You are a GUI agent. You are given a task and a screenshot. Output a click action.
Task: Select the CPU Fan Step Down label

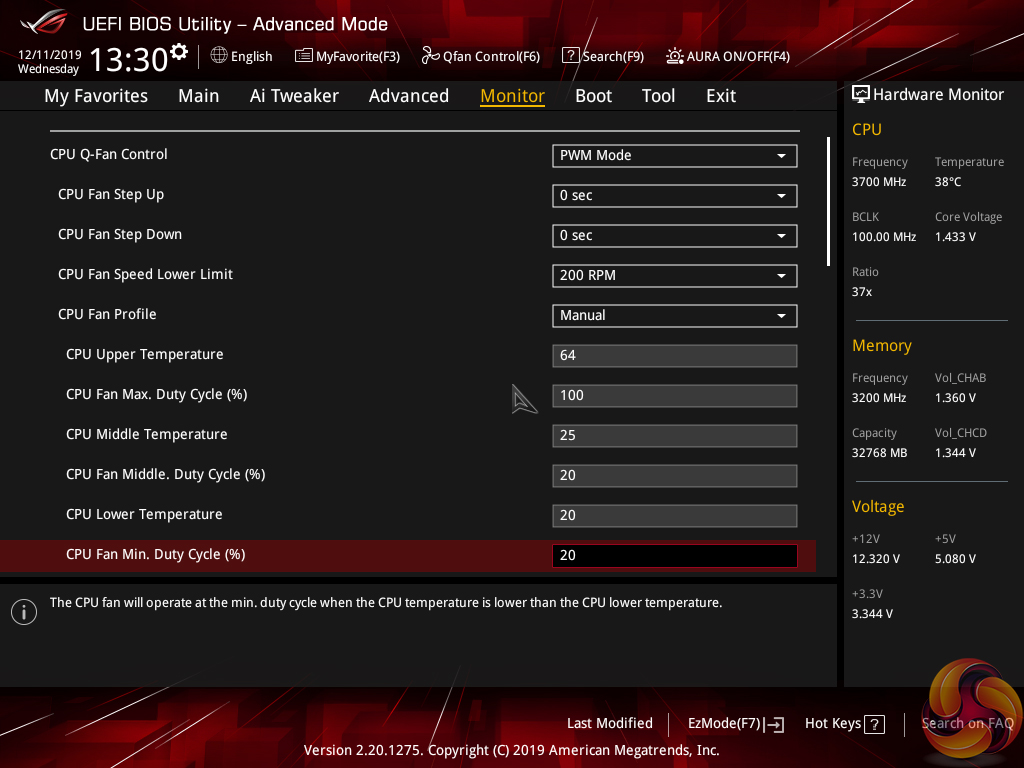(120, 234)
